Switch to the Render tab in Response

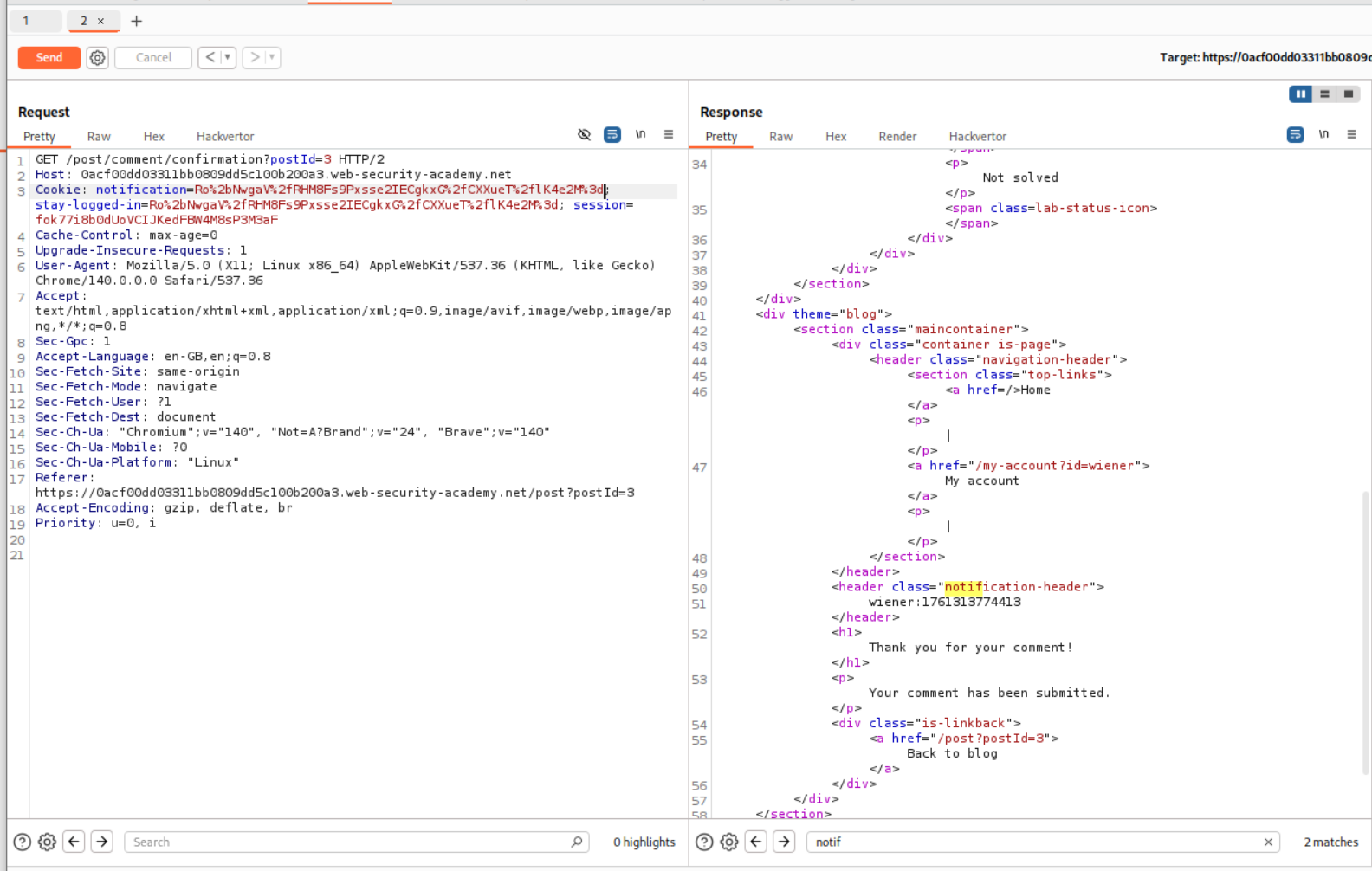click(x=896, y=137)
